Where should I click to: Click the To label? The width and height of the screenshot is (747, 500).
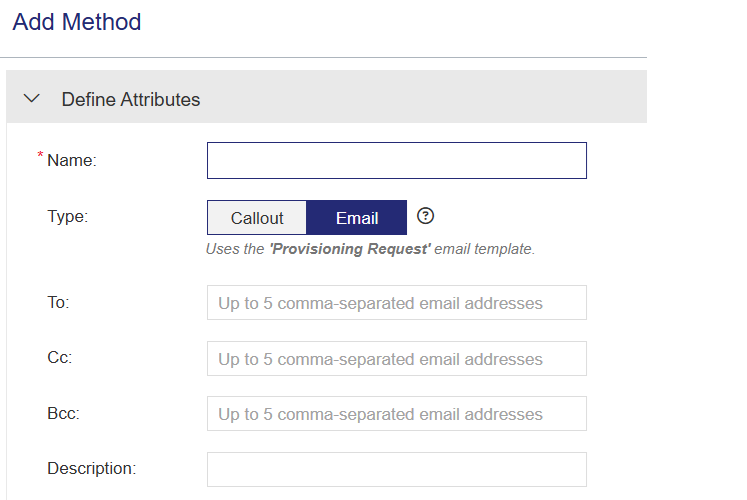(58, 302)
